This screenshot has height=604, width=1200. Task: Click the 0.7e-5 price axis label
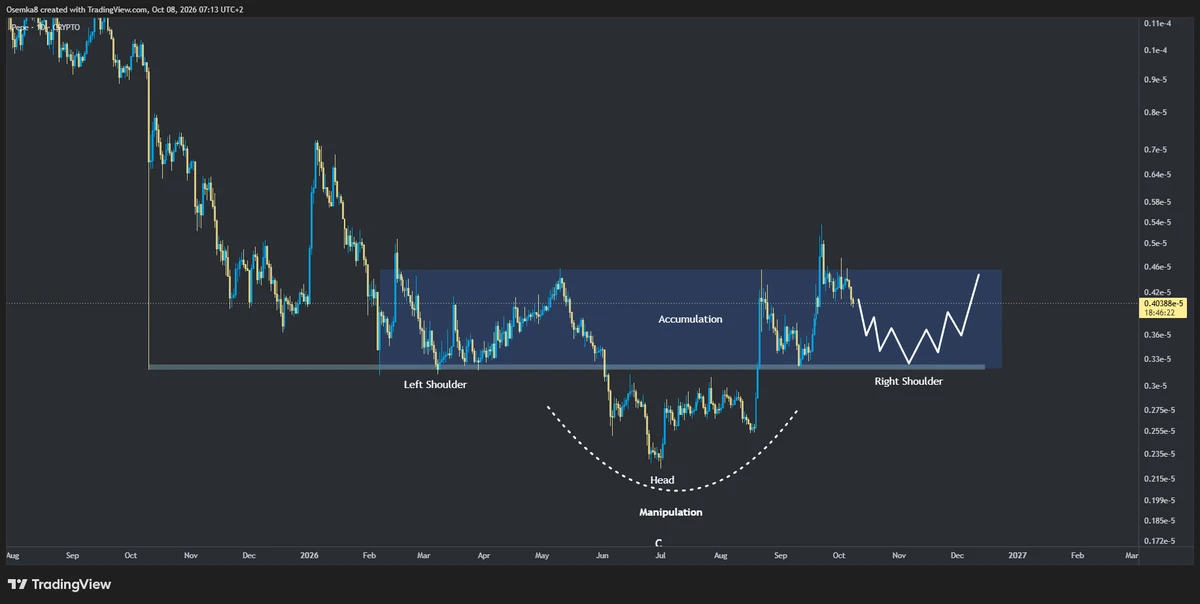[x=1156, y=150]
